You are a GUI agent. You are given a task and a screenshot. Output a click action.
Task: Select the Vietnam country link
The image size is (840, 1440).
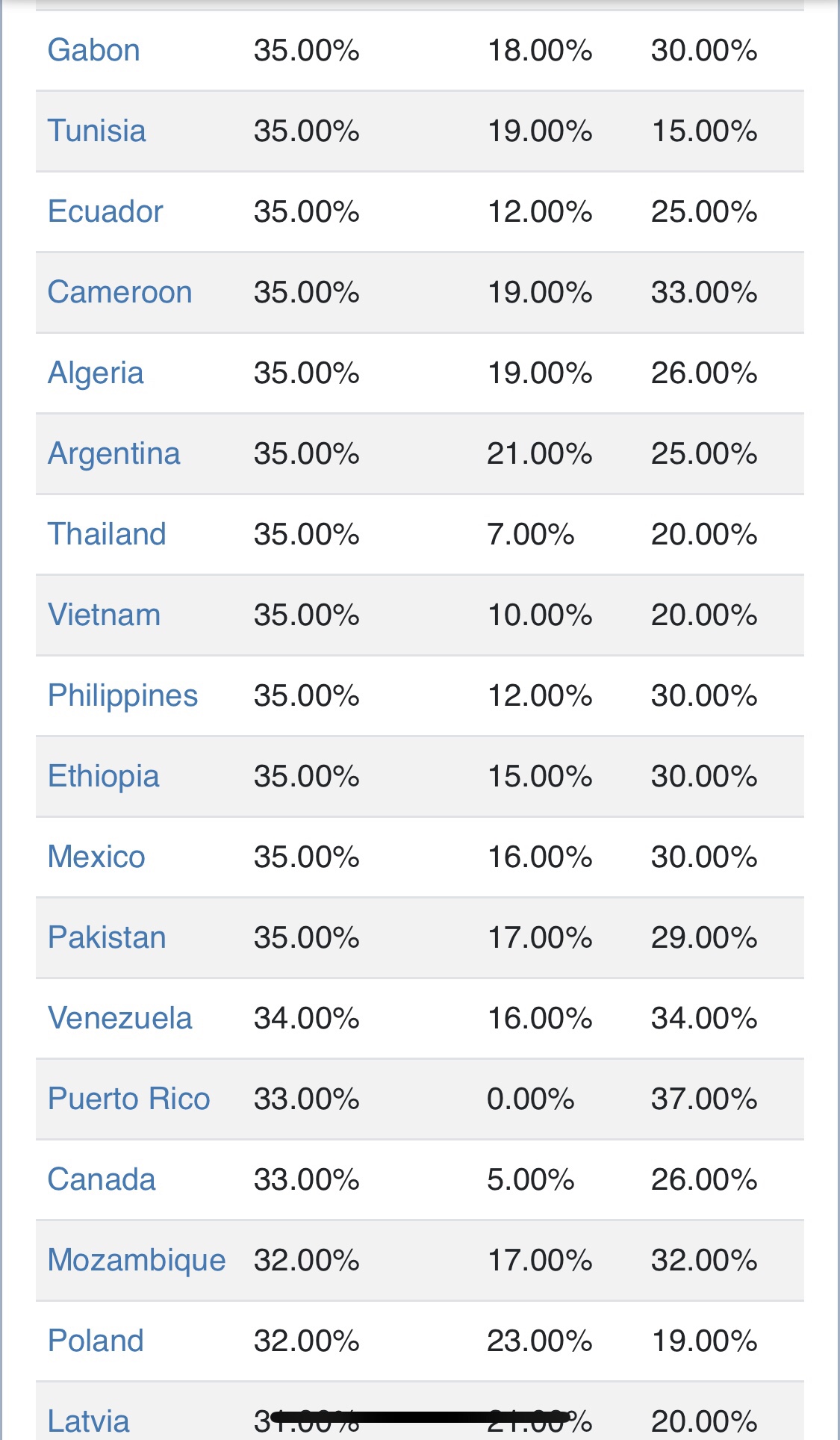coord(105,615)
